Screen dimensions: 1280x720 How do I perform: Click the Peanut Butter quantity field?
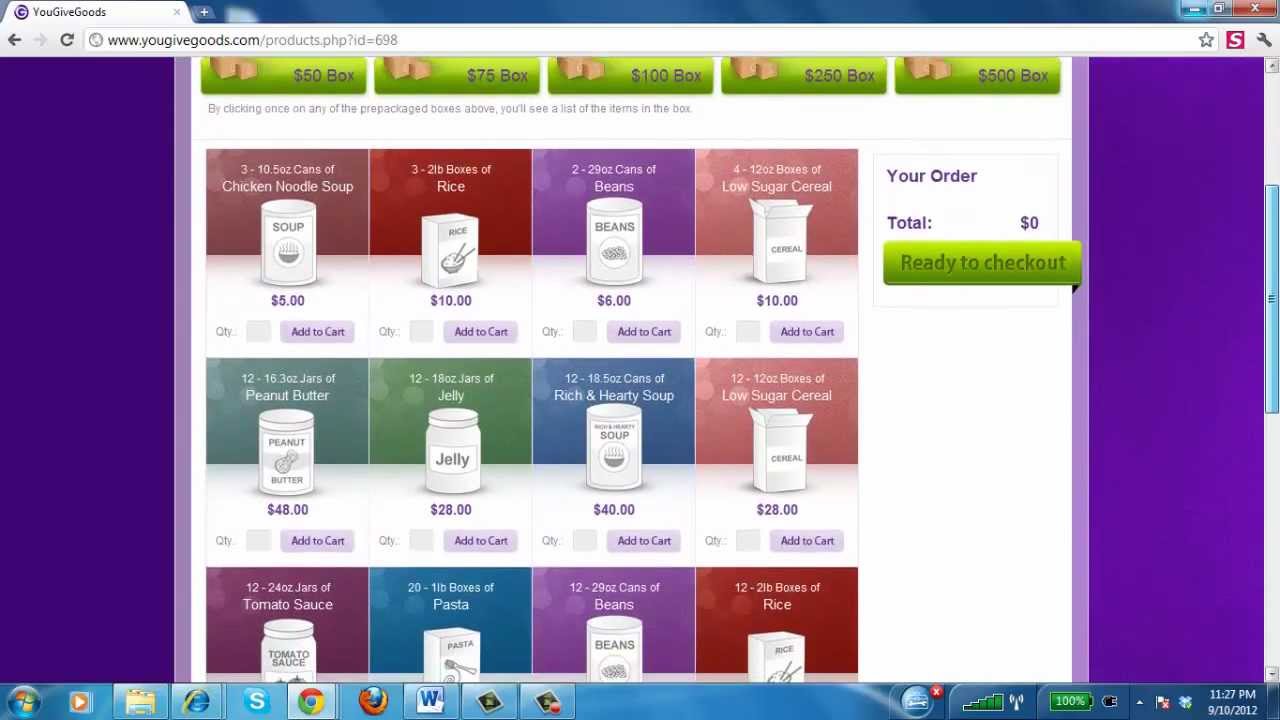[258, 541]
